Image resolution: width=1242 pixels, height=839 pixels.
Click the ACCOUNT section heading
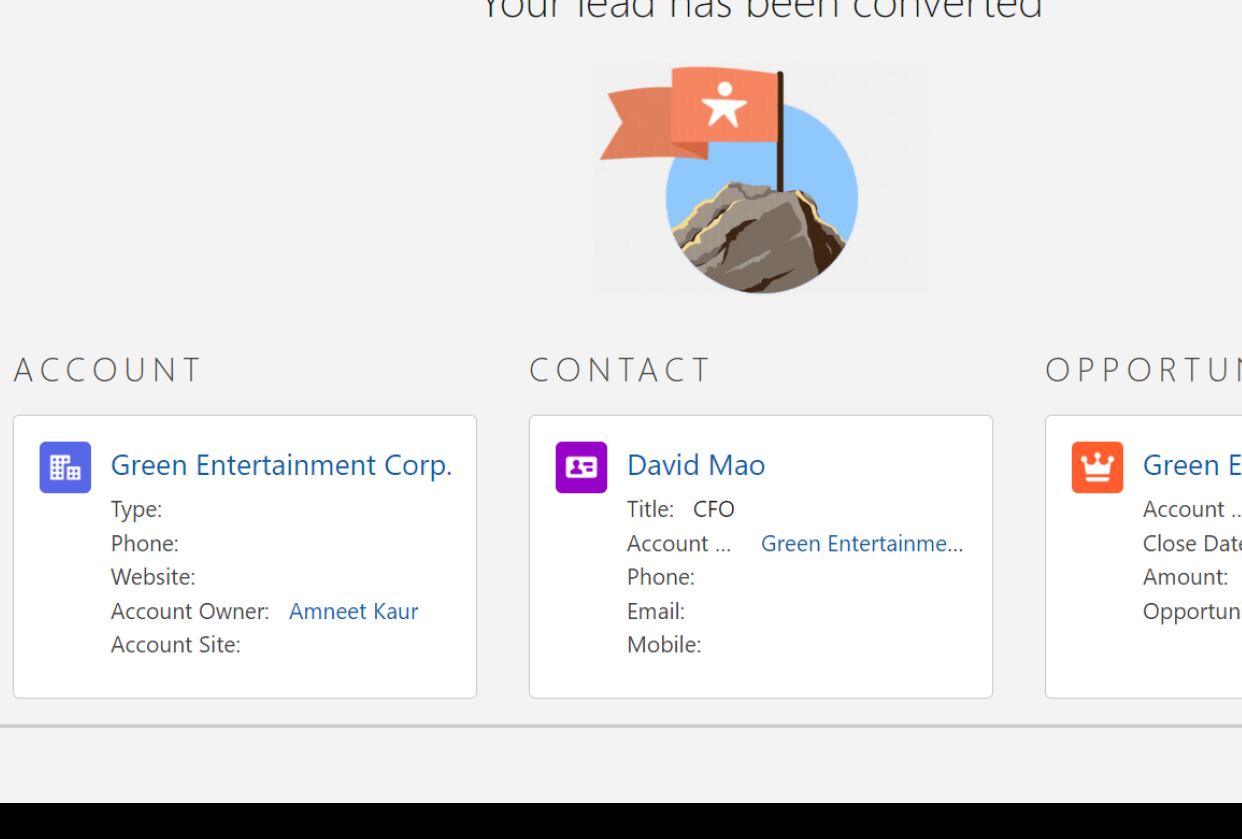tap(108, 370)
